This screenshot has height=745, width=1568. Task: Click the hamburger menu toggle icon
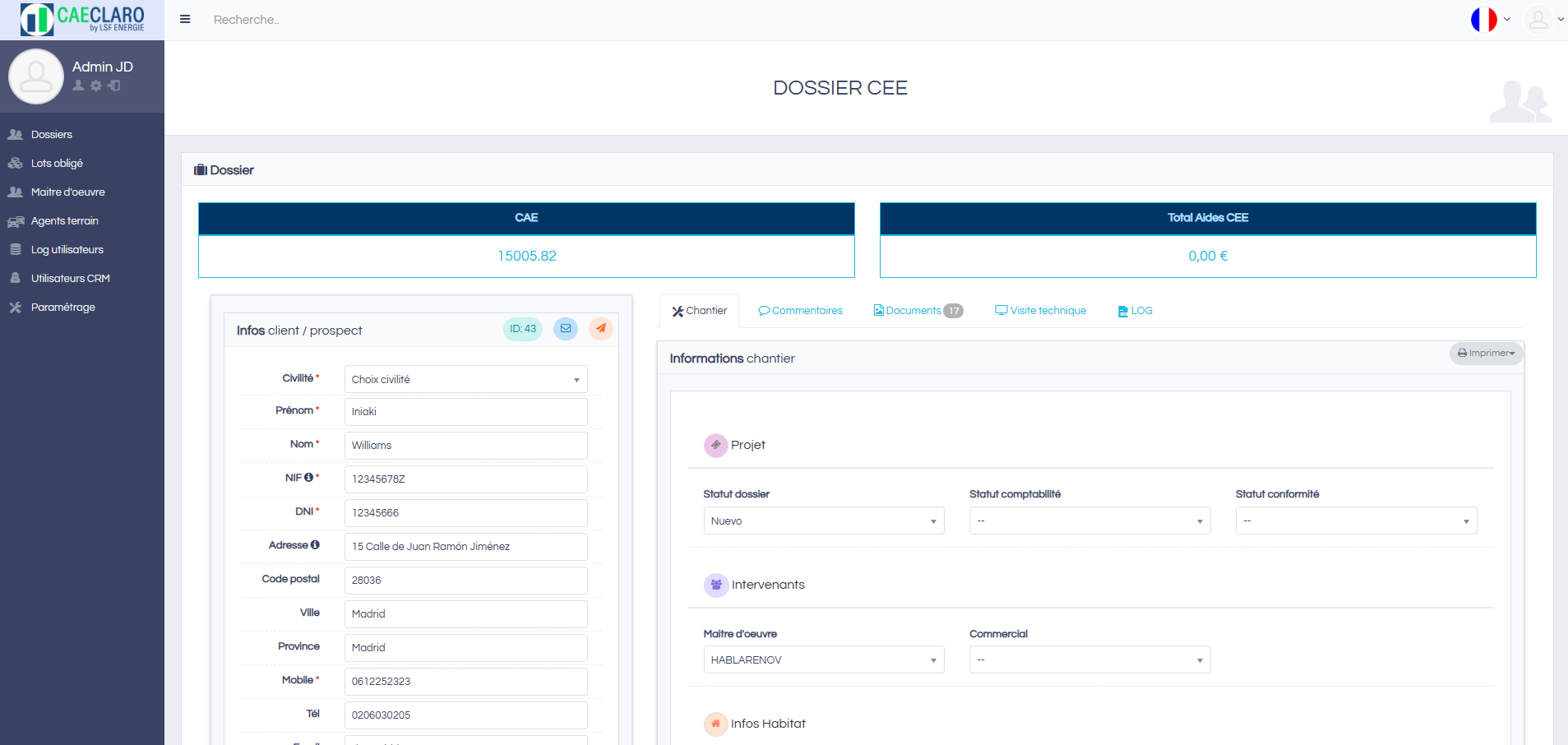[185, 20]
